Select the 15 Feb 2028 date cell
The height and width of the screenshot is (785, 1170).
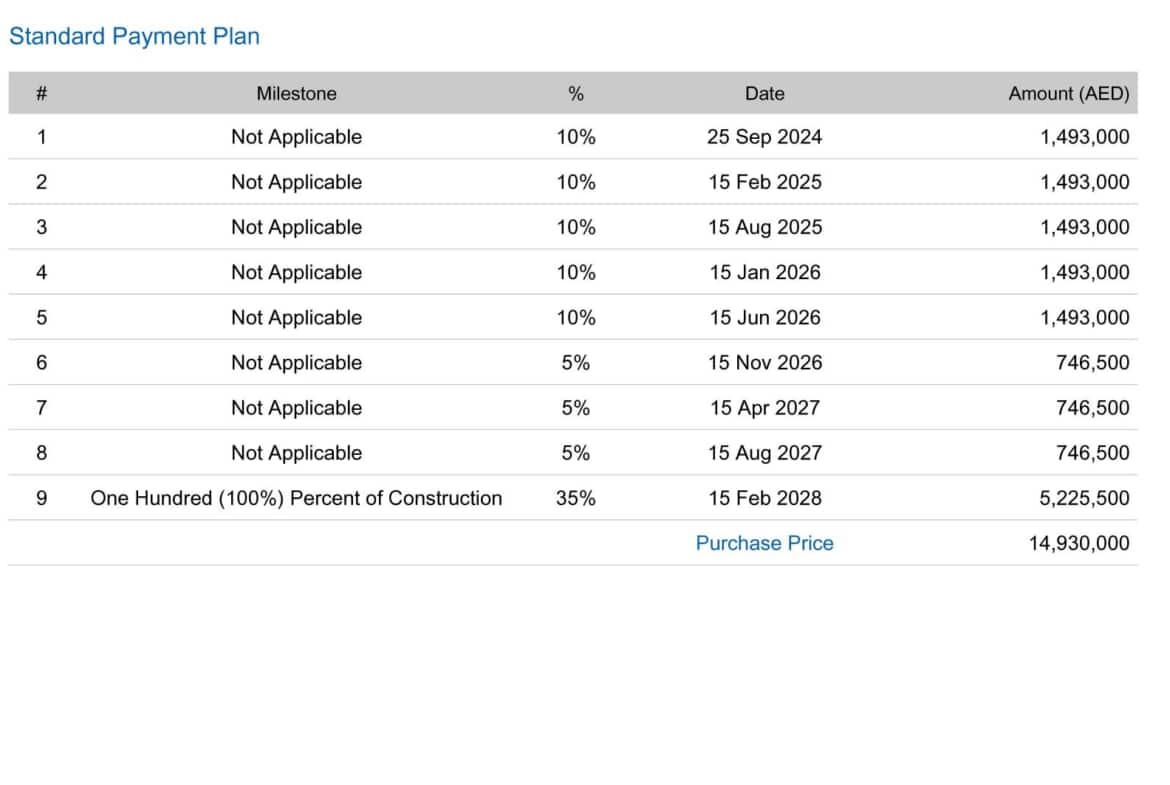[x=764, y=498]
